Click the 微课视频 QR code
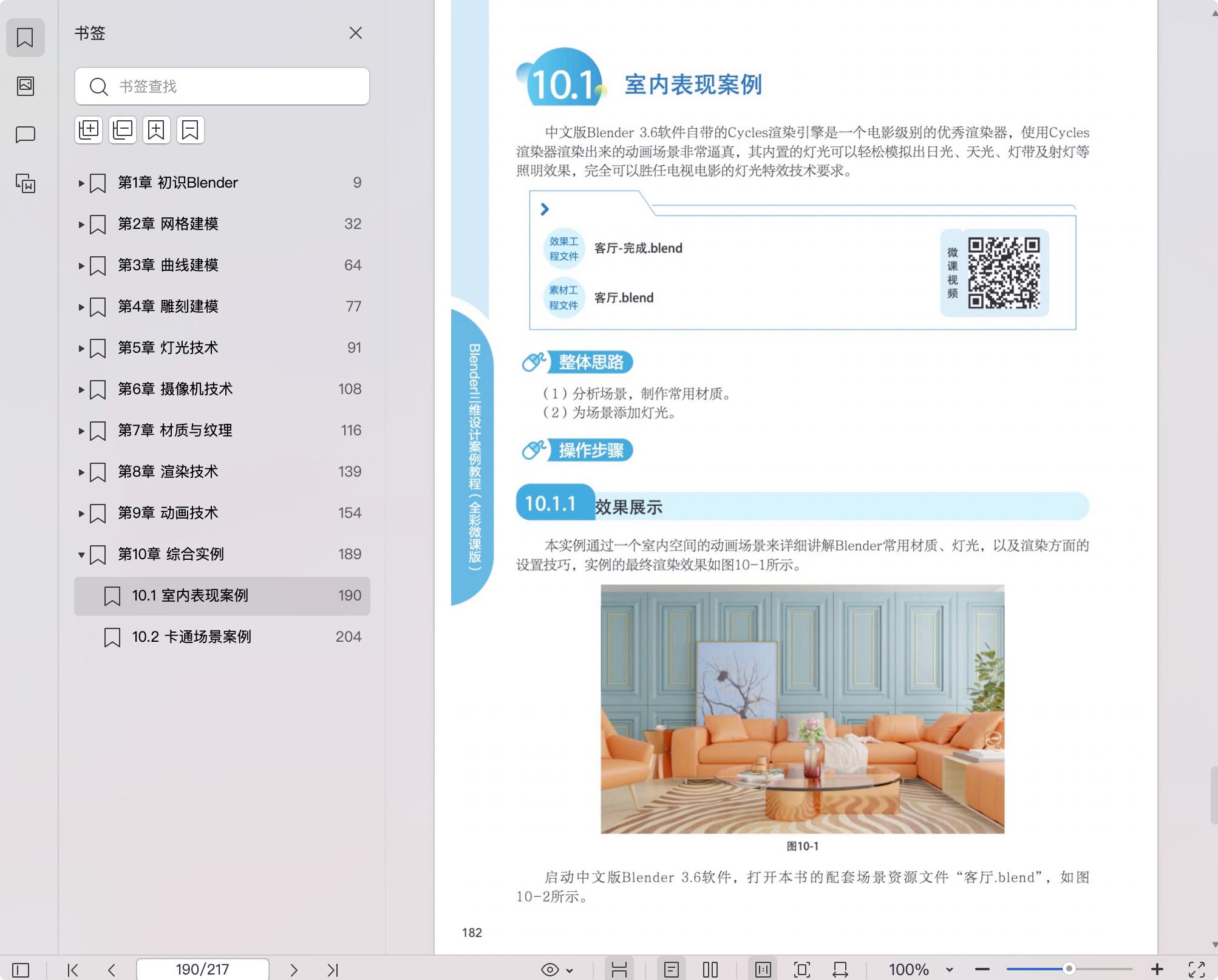Screen dimensions: 1218x980 (x=1003, y=273)
